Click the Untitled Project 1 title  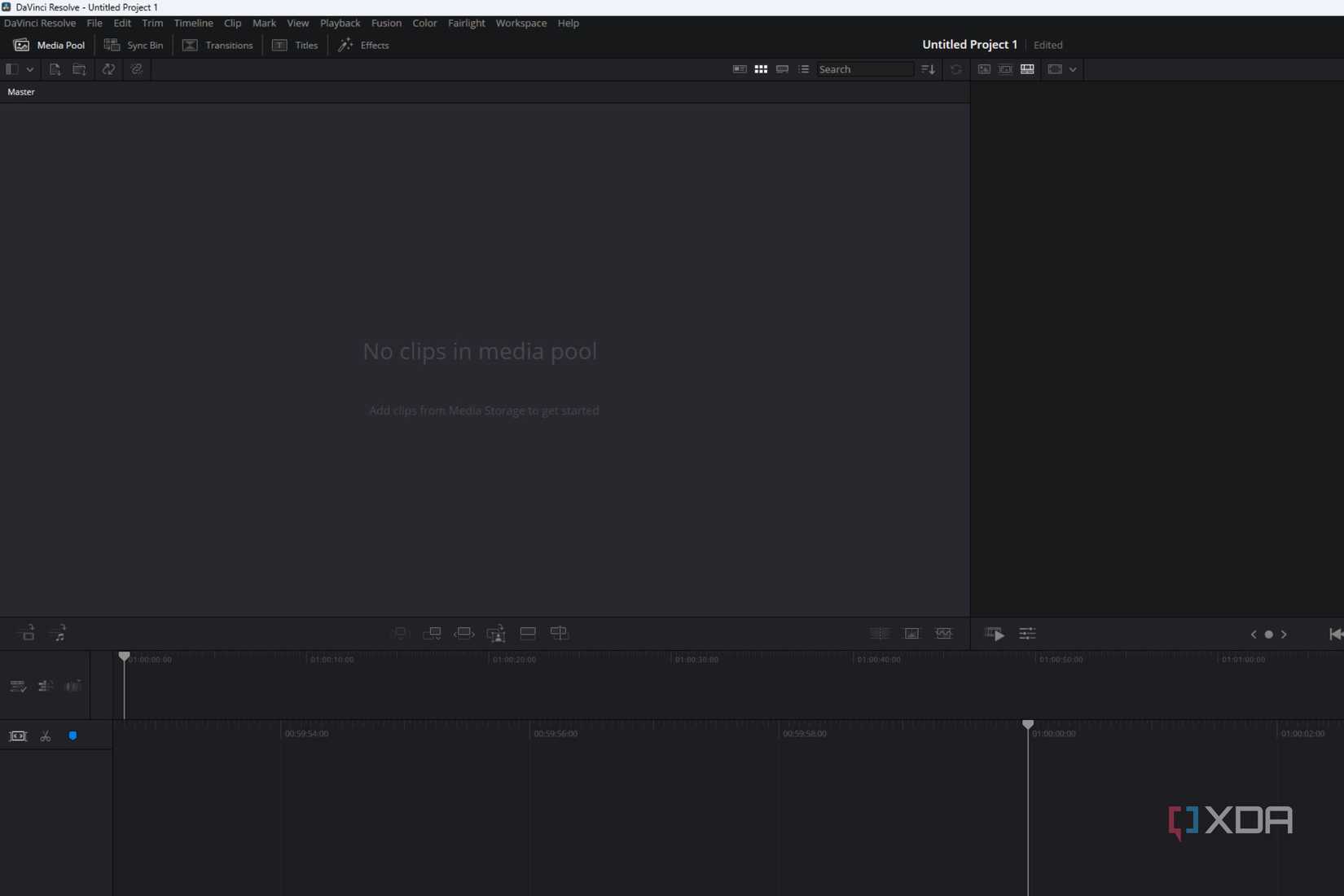969,45
